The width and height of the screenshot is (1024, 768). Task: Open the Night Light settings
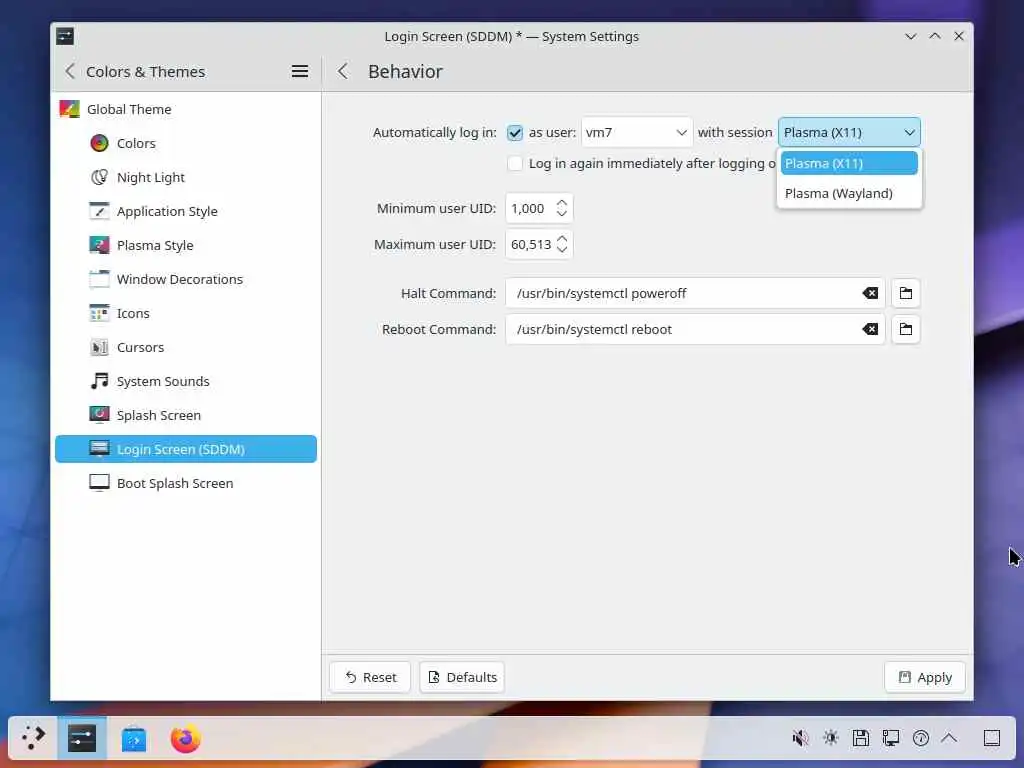[185, 177]
